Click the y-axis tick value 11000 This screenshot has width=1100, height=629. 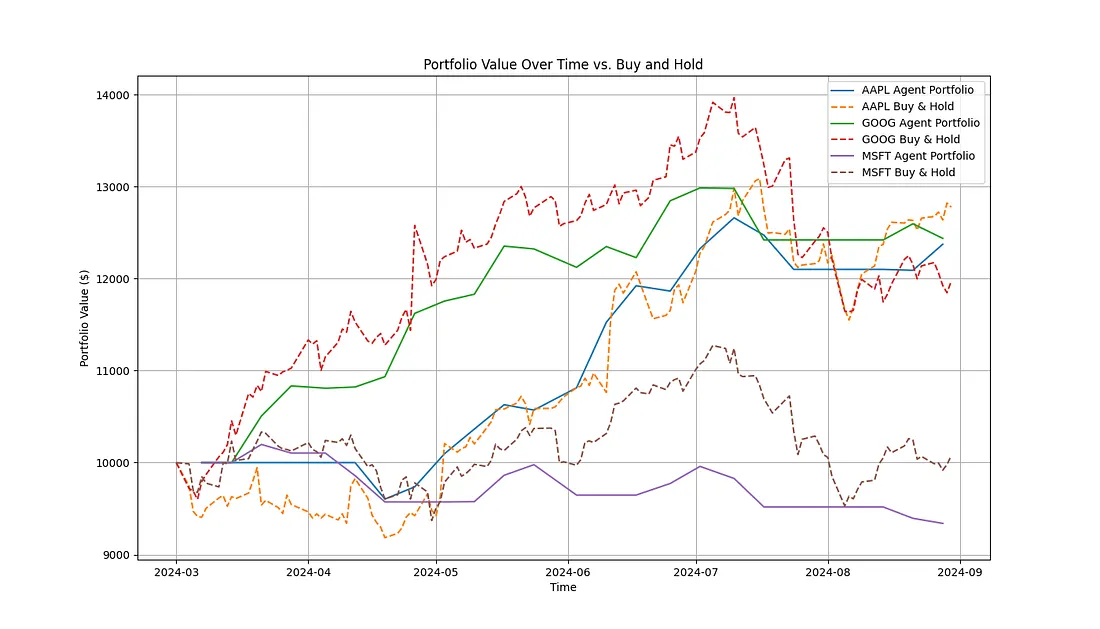pyautogui.click(x=113, y=371)
